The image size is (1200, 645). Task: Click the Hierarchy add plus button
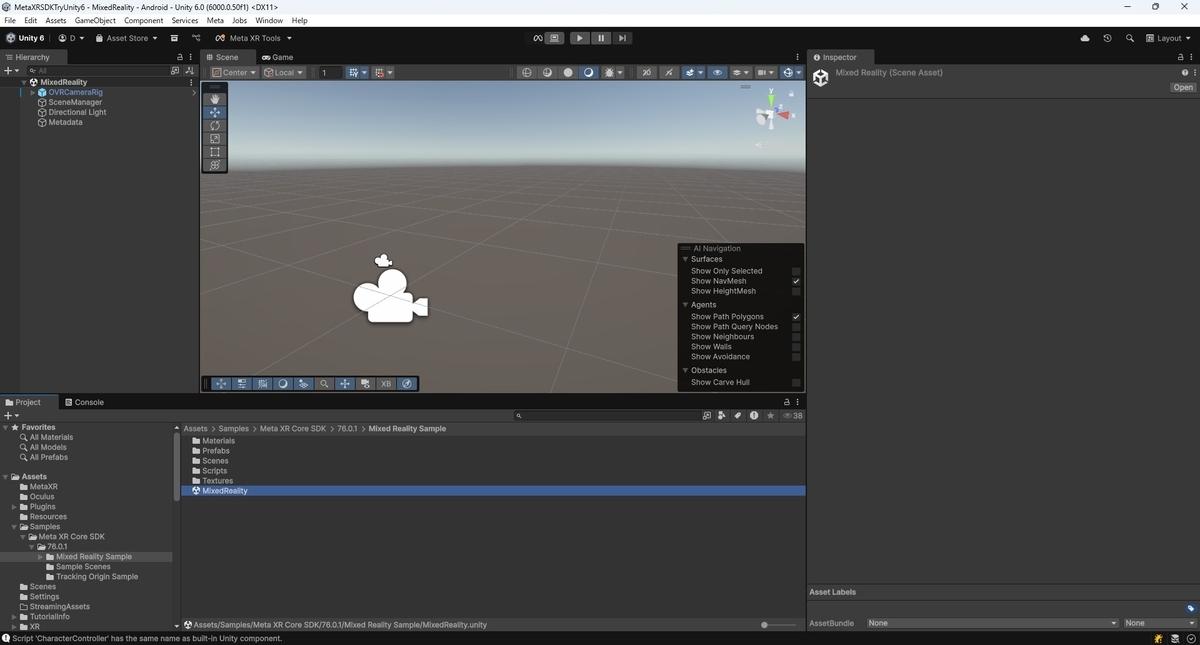pyautogui.click(x=11, y=71)
